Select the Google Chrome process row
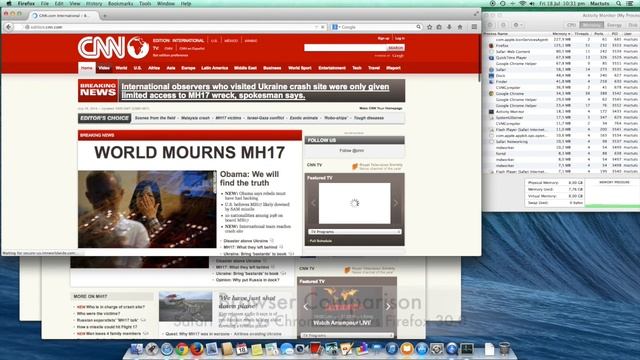 tap(561, 93)
